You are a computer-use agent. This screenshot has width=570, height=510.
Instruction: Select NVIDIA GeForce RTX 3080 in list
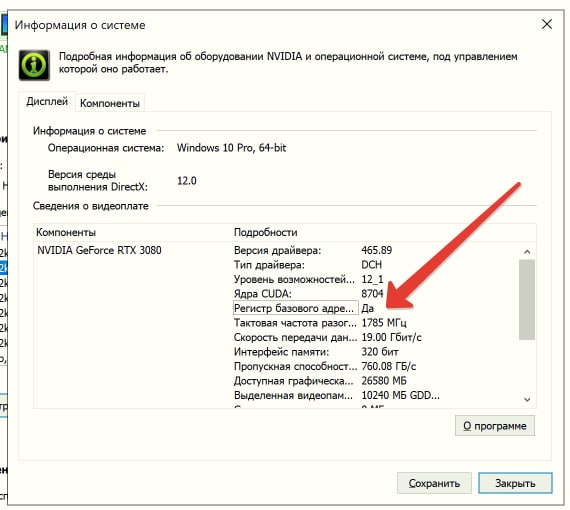pyautogui.click(x=99, y=250)
